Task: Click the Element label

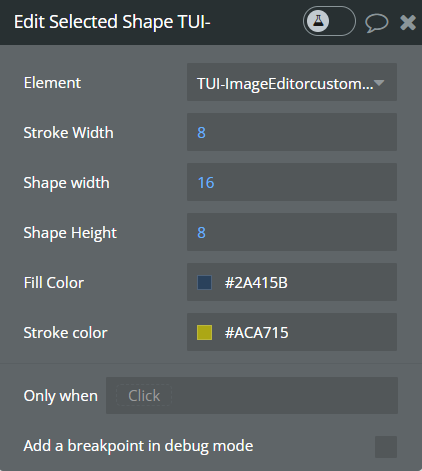Action: pyautogui.click(x=52, y=83)
